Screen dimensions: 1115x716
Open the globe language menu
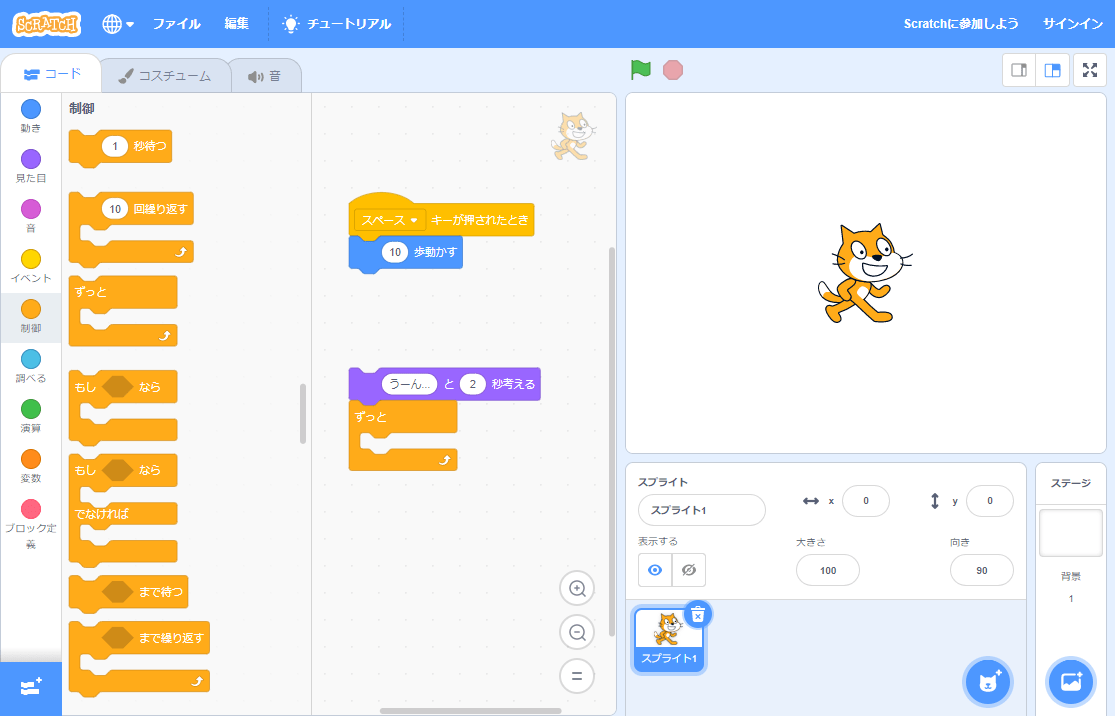117,24
